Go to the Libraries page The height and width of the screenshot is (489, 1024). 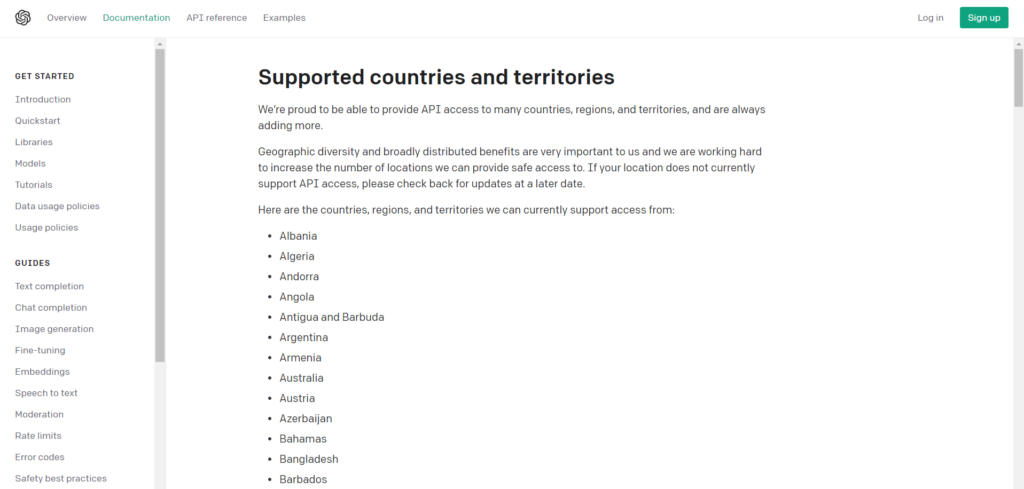point(34,142)
